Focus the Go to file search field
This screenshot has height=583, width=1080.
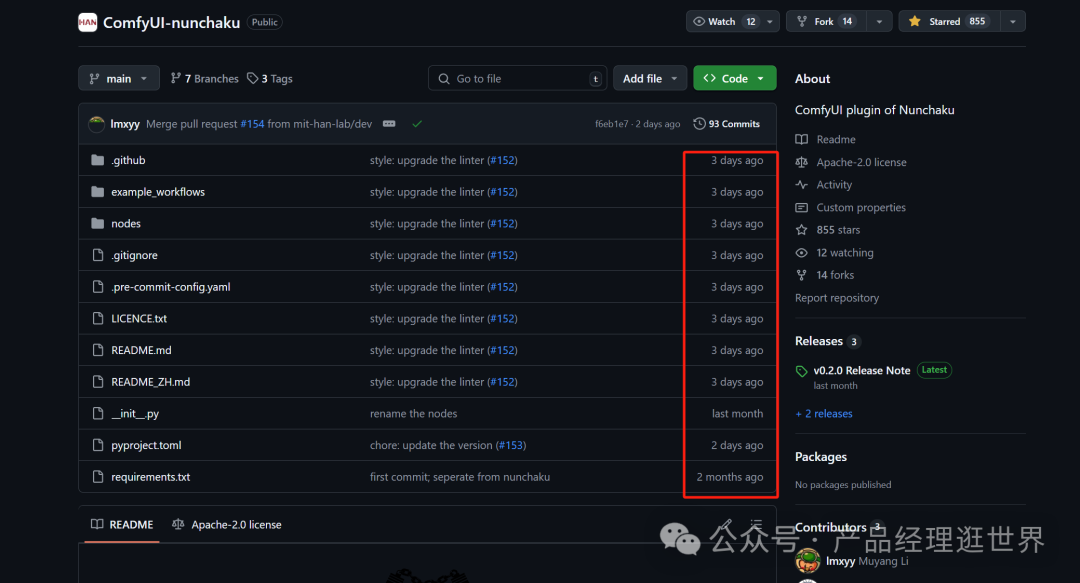click(x=517, y=79)
